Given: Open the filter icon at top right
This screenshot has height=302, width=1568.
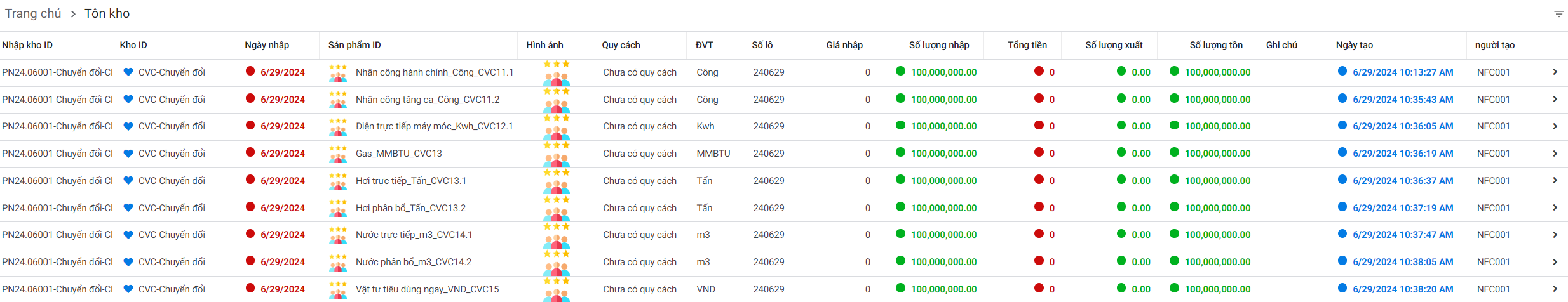Looking at the screenshot, I should (x=1558, y=14).
